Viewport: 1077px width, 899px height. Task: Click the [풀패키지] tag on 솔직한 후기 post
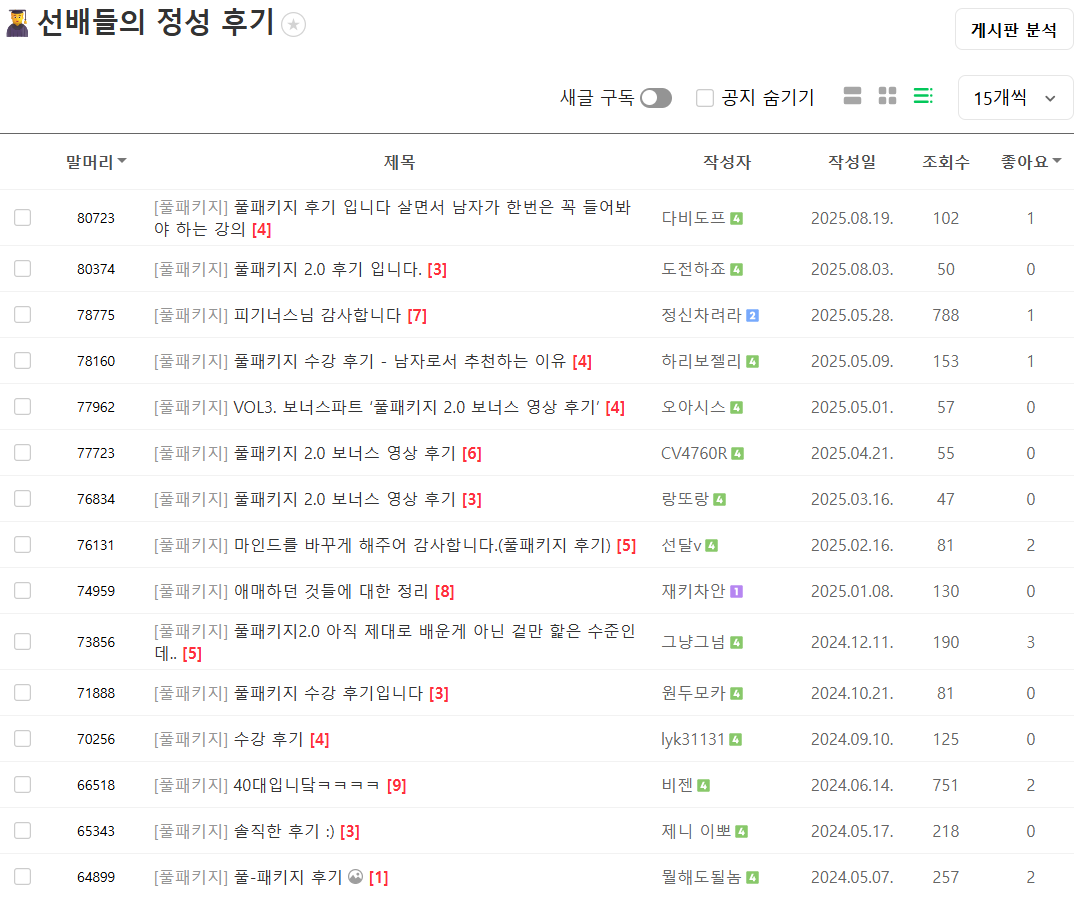pos(191,831)
